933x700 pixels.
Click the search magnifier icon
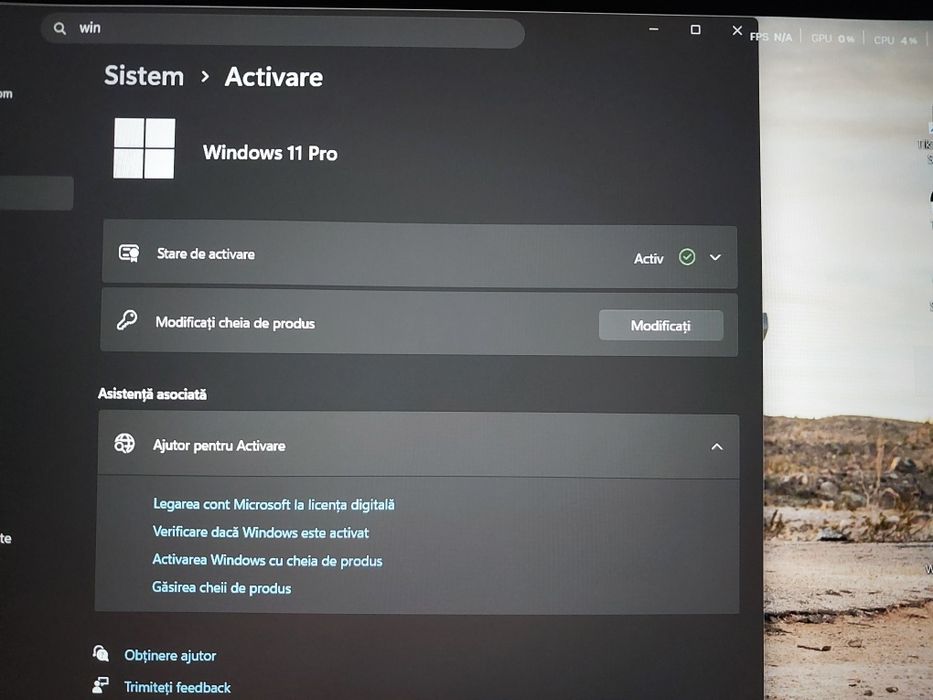(x=60, y=28)
